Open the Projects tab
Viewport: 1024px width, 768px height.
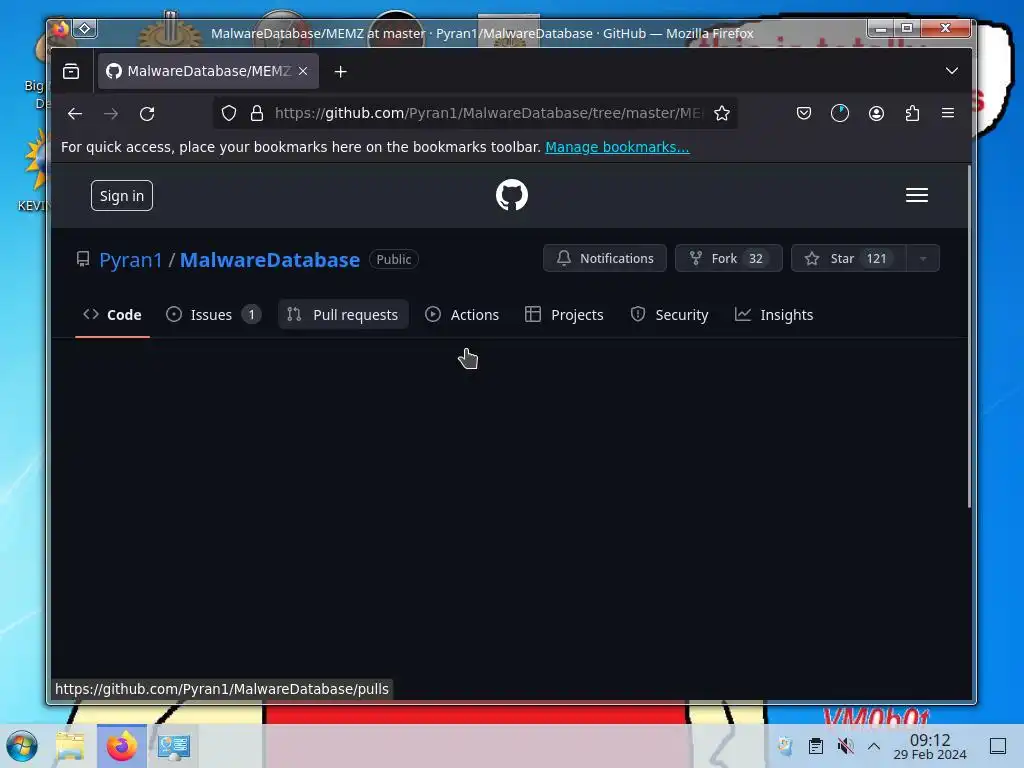564,315
